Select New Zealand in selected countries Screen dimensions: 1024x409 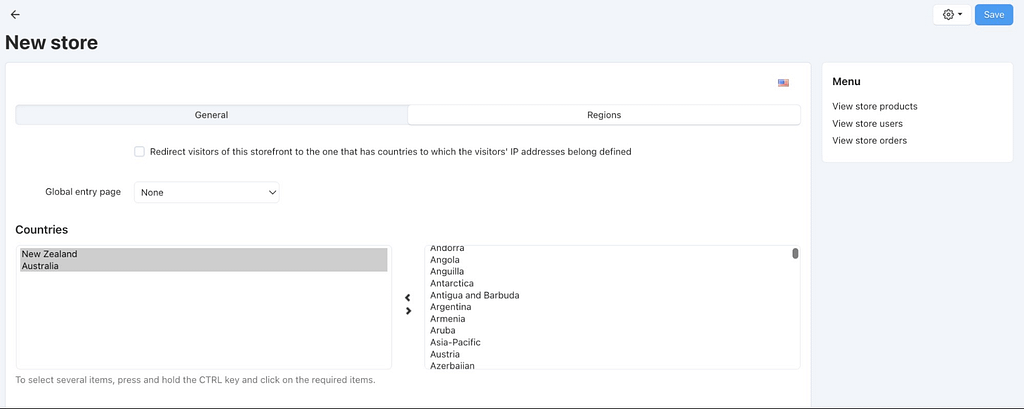pos(204,254)
